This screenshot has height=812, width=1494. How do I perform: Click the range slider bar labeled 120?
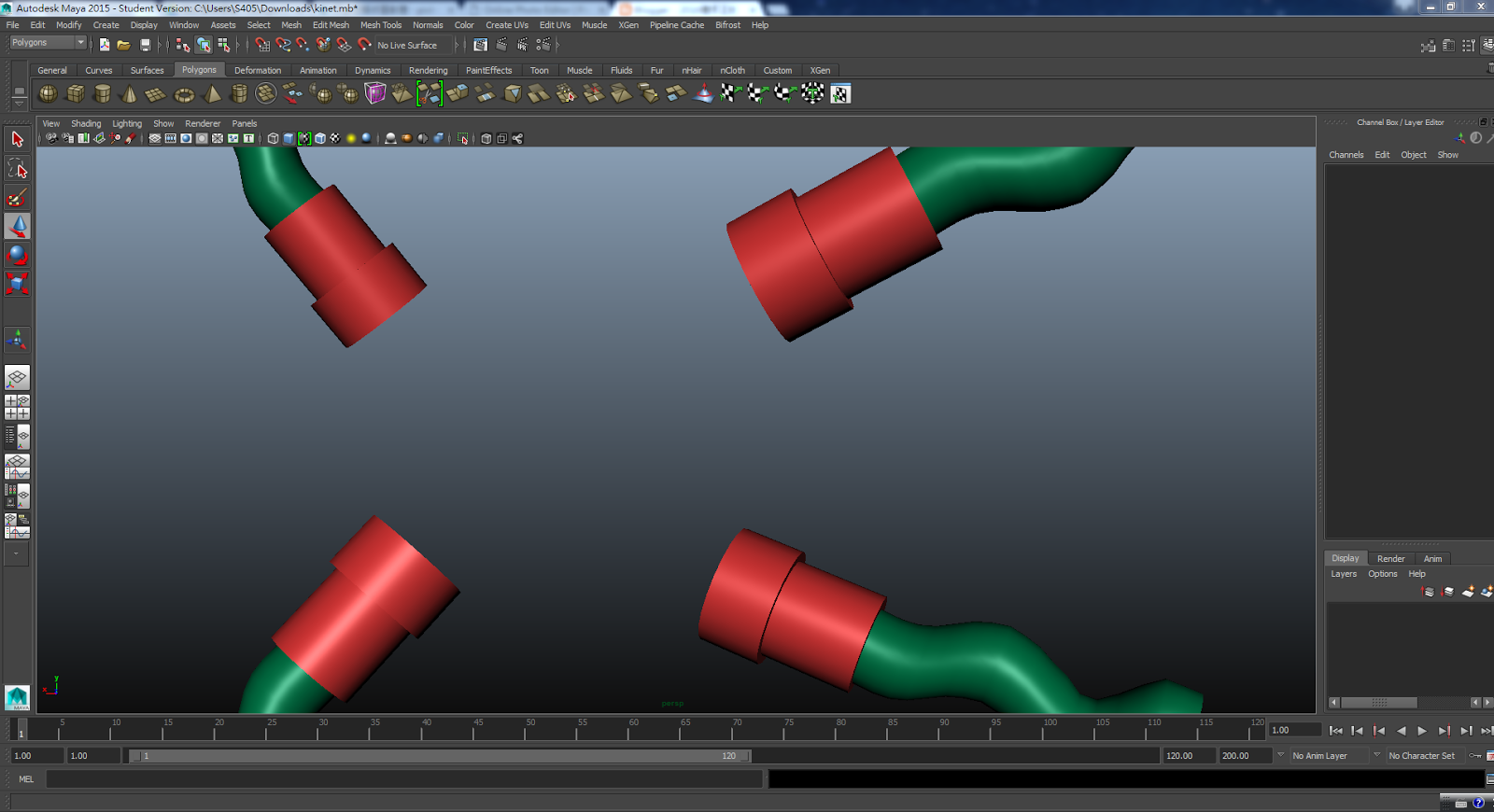pos(439,756)
